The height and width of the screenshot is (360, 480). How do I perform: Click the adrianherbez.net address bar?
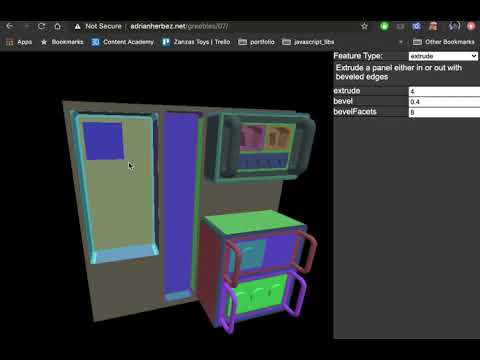[179, 26]
